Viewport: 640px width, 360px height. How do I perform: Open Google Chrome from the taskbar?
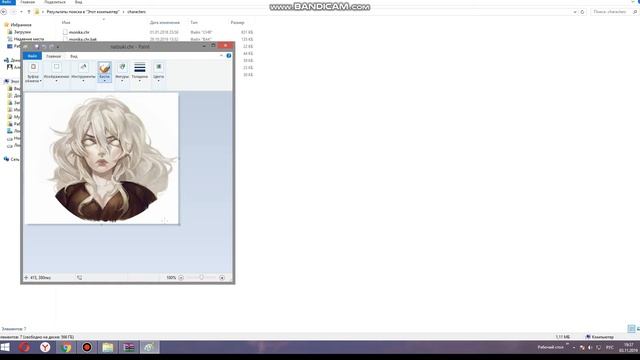tap(66, 347)
